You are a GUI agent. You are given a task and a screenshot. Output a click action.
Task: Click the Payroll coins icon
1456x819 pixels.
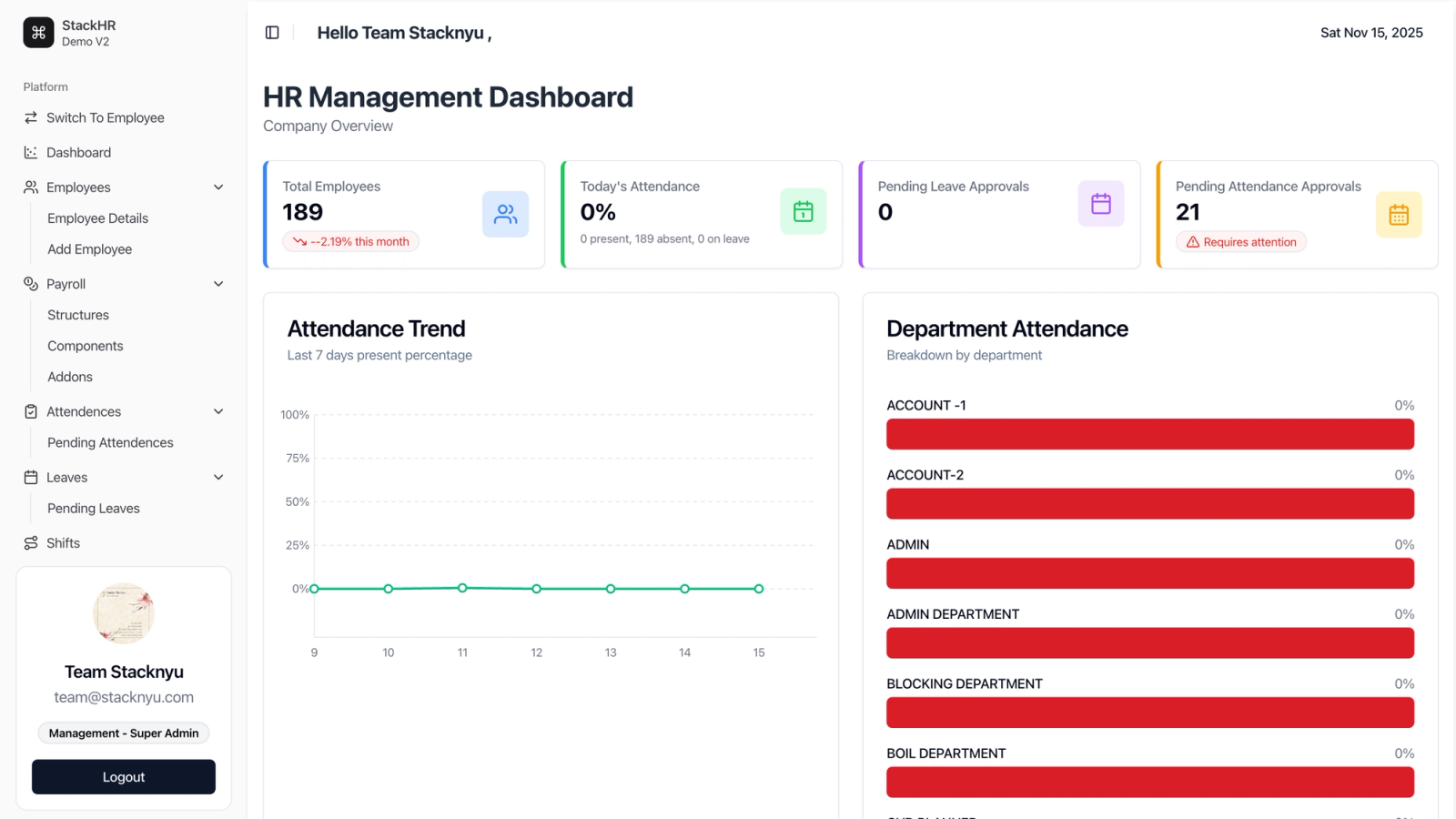31,284
